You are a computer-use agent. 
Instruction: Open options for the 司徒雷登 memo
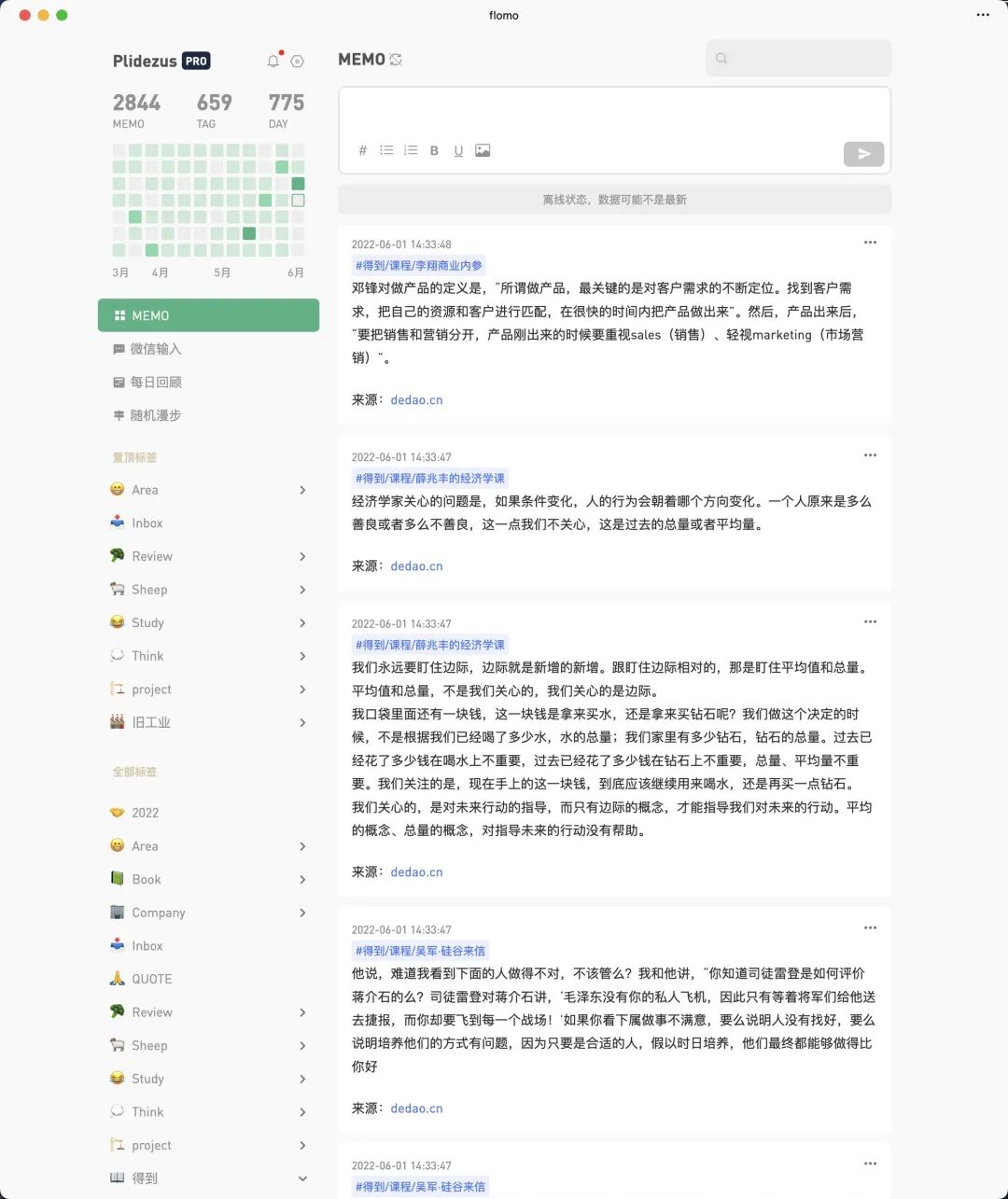[870, 927]
